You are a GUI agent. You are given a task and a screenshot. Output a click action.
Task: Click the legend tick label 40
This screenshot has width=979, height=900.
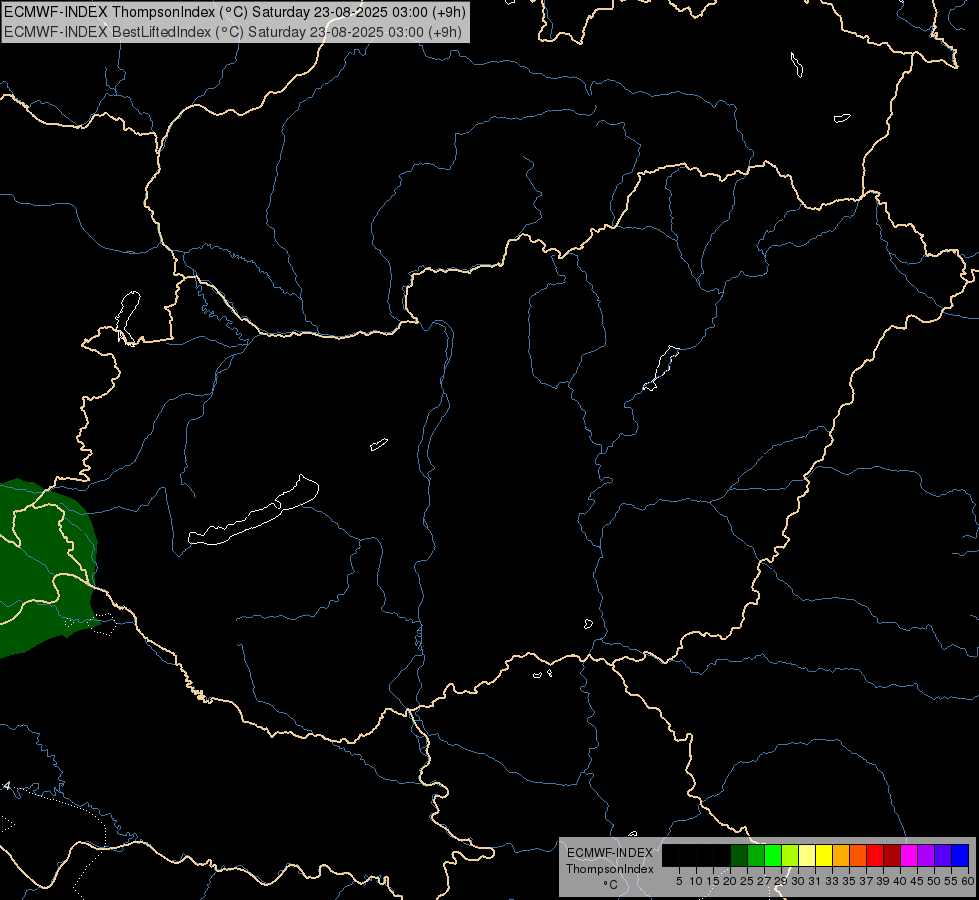tap(900, 881)
